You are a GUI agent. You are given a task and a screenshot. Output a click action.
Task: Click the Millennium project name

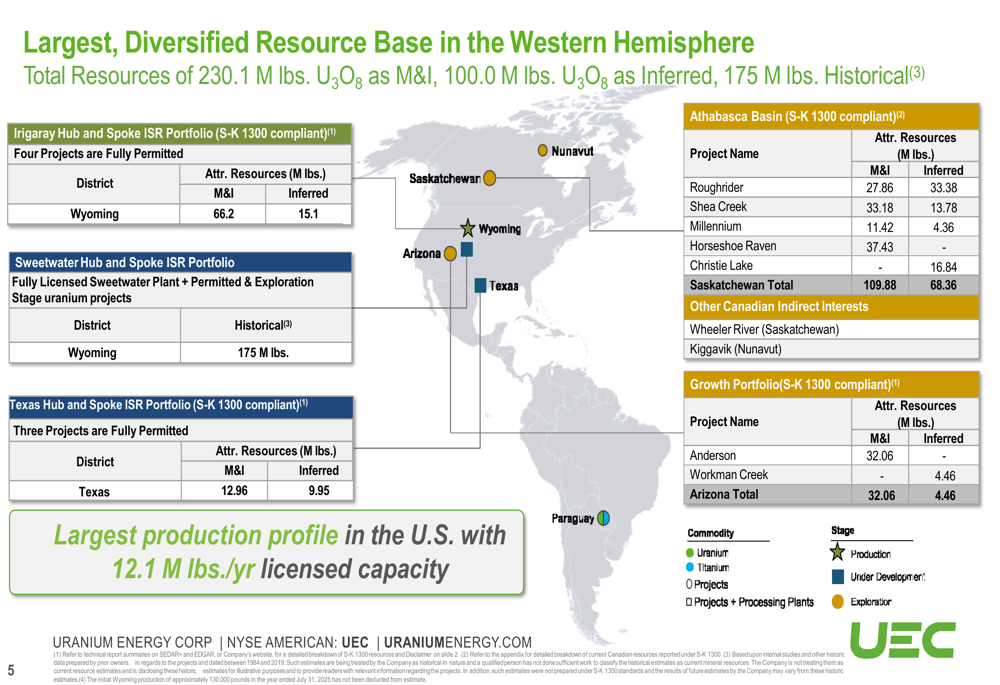pyautogui.click(x=716, y=226)
